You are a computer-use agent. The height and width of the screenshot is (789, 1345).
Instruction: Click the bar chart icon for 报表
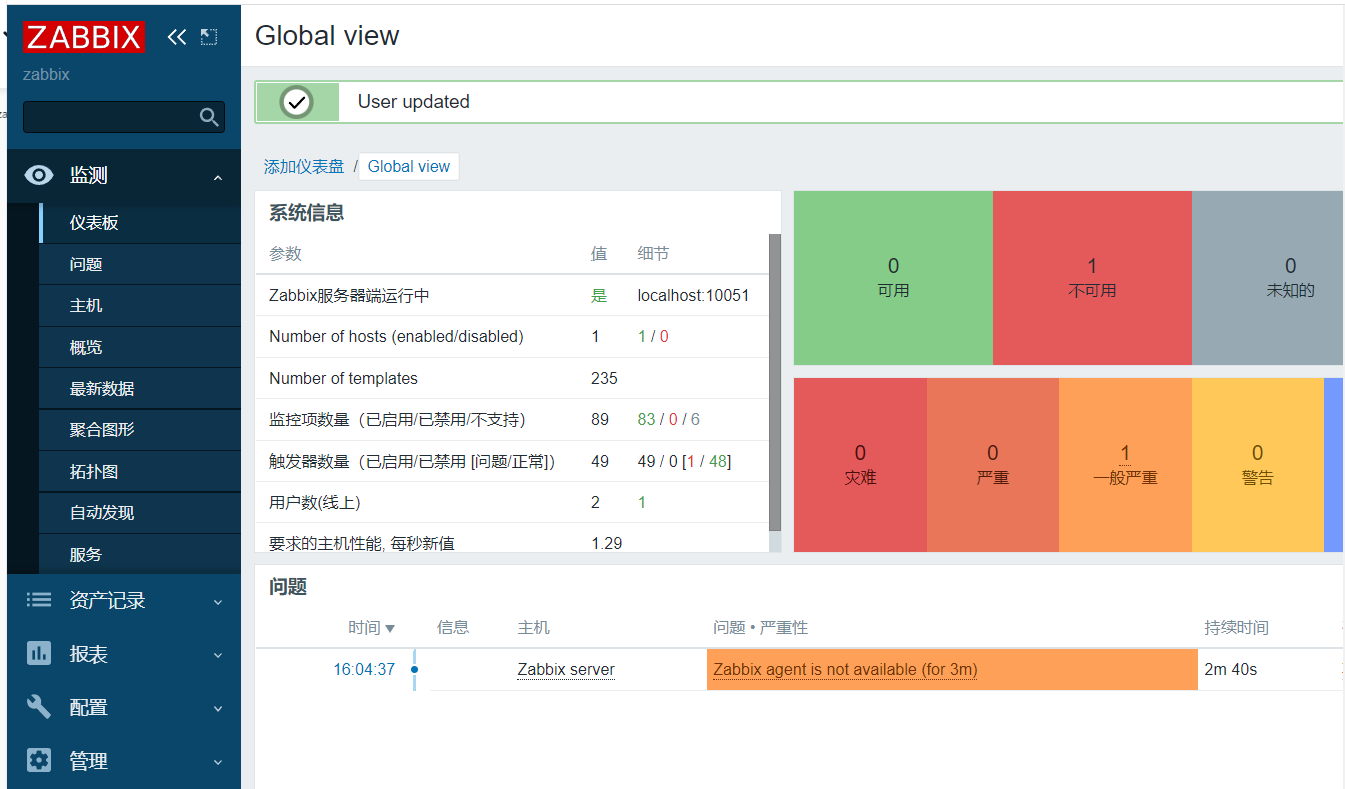click(x=39, y=654)
